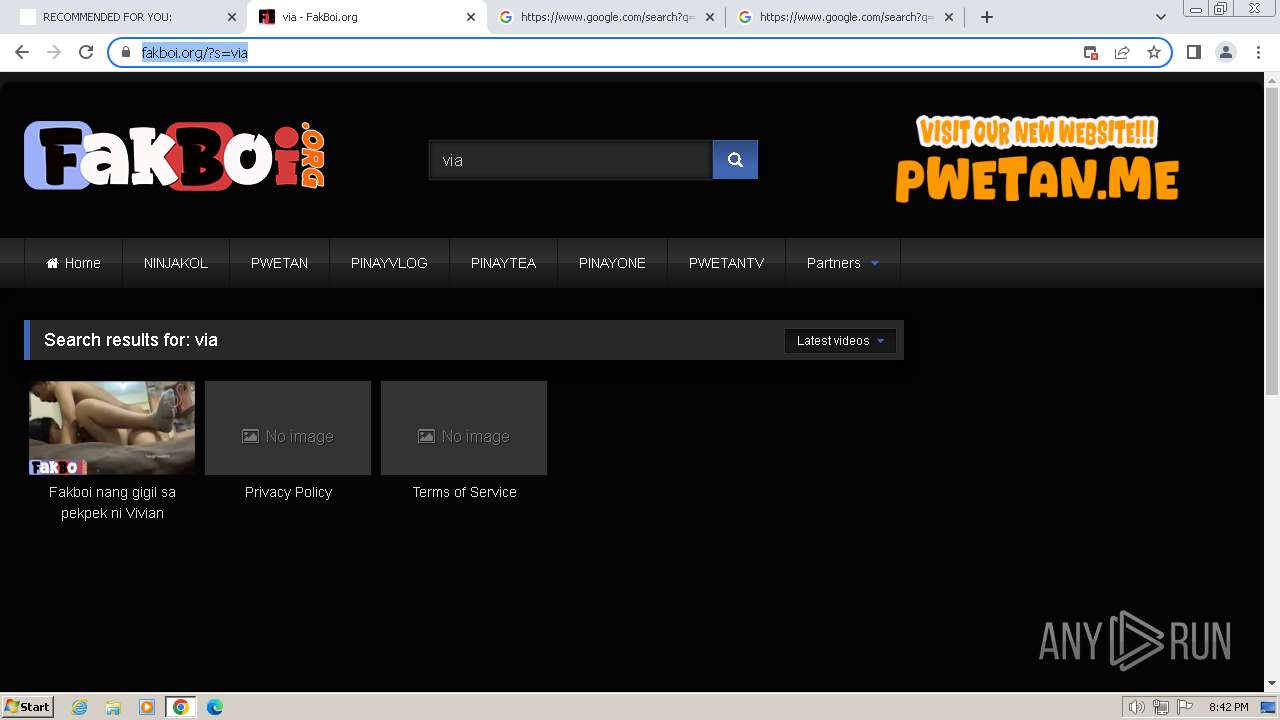Open the Privacy Policy link

click(288, 492)
